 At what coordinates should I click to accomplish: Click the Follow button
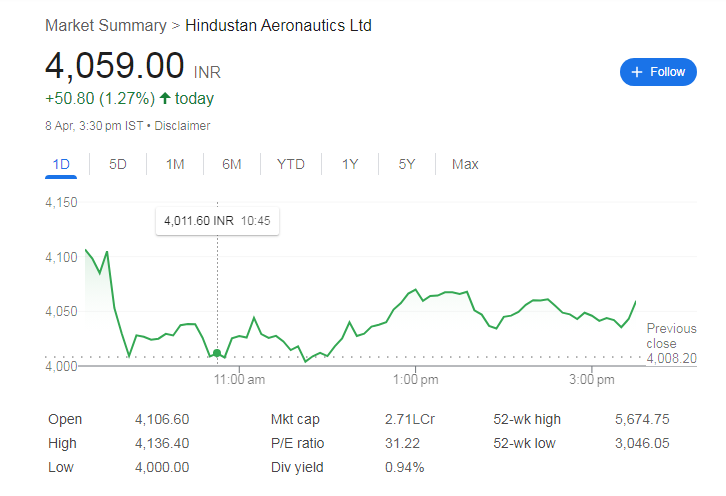click(x=658, y=72)
